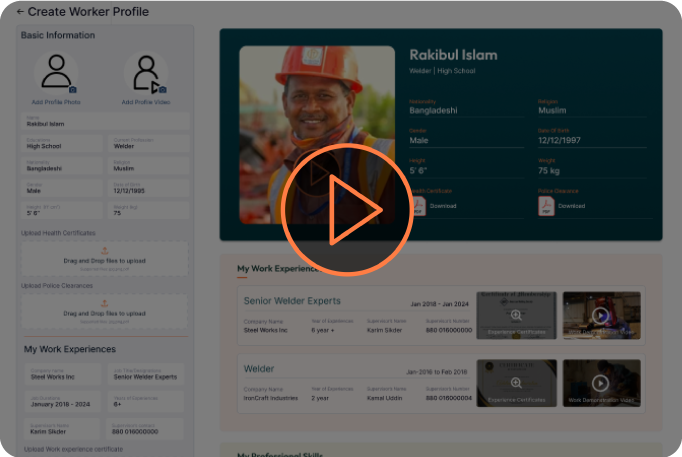682x457 pixels.
Task: Click the Add Profile Photo avatar icon
Action: tap(56, 74)
